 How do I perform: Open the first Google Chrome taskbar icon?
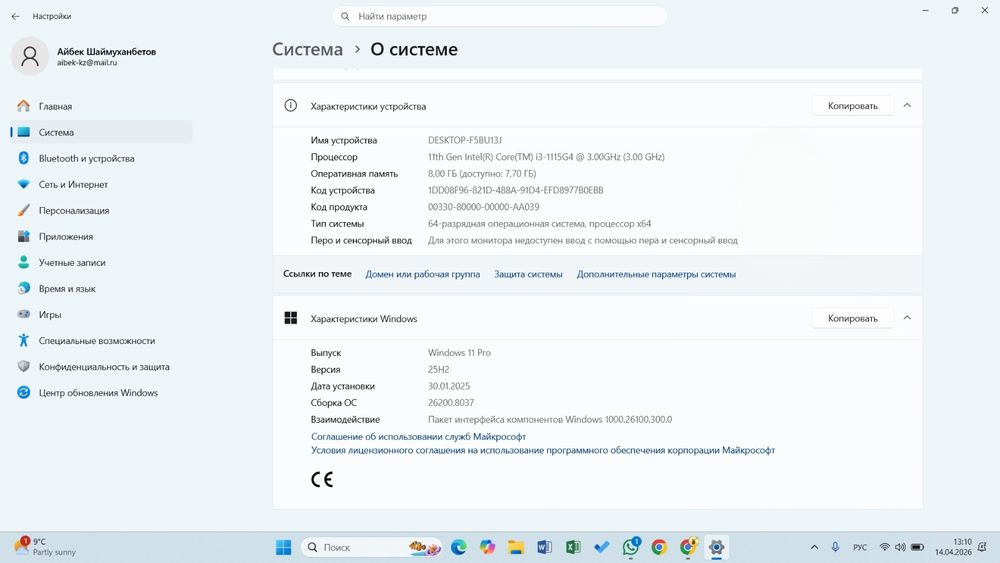tap(659, 547)
